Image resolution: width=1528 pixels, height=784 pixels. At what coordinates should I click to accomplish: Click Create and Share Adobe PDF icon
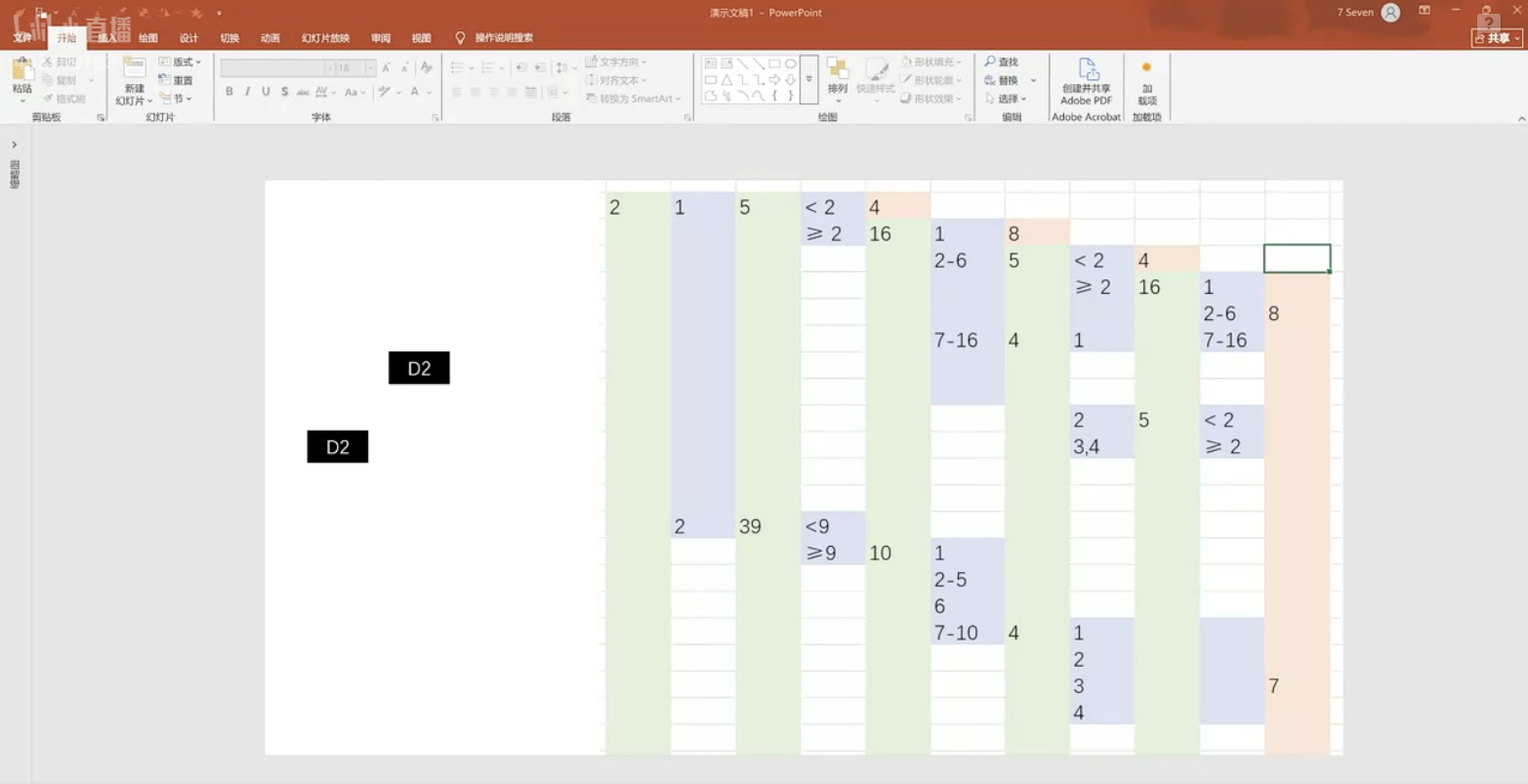[x=1087, y=70]
